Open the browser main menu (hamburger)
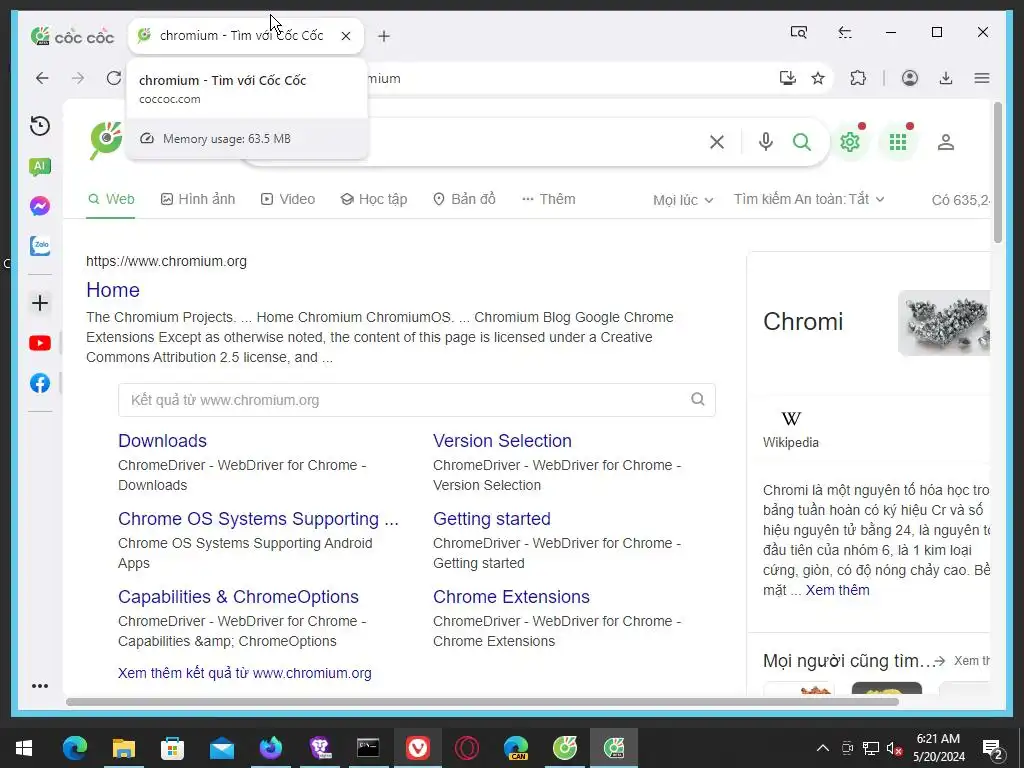This screenshot has width=1024, height=768. pos(982,78)
